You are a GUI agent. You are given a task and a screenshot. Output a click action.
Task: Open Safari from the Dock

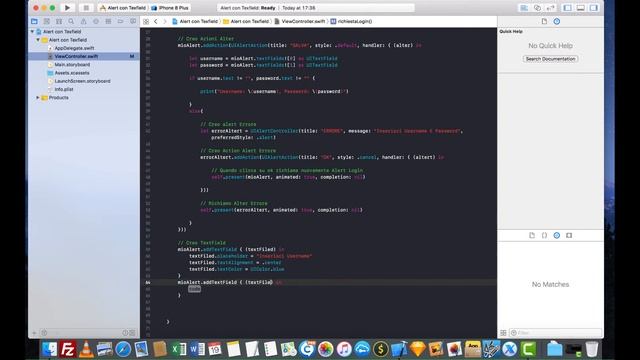[123, 349]
